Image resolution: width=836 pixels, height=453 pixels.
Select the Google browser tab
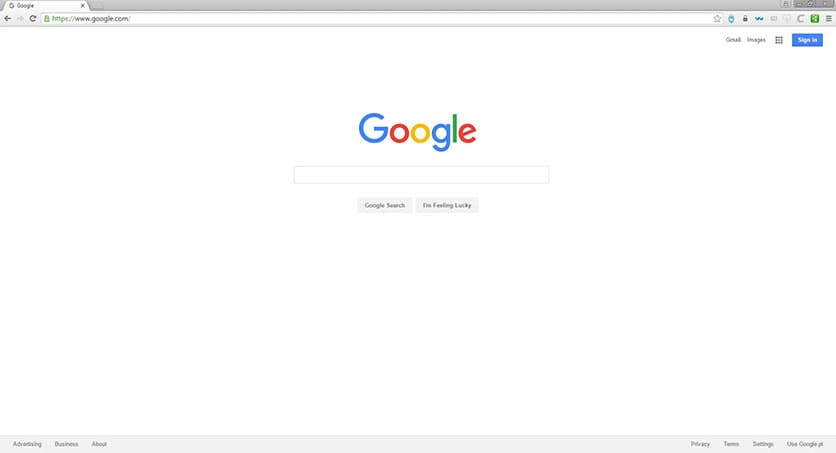coord(45,5)
